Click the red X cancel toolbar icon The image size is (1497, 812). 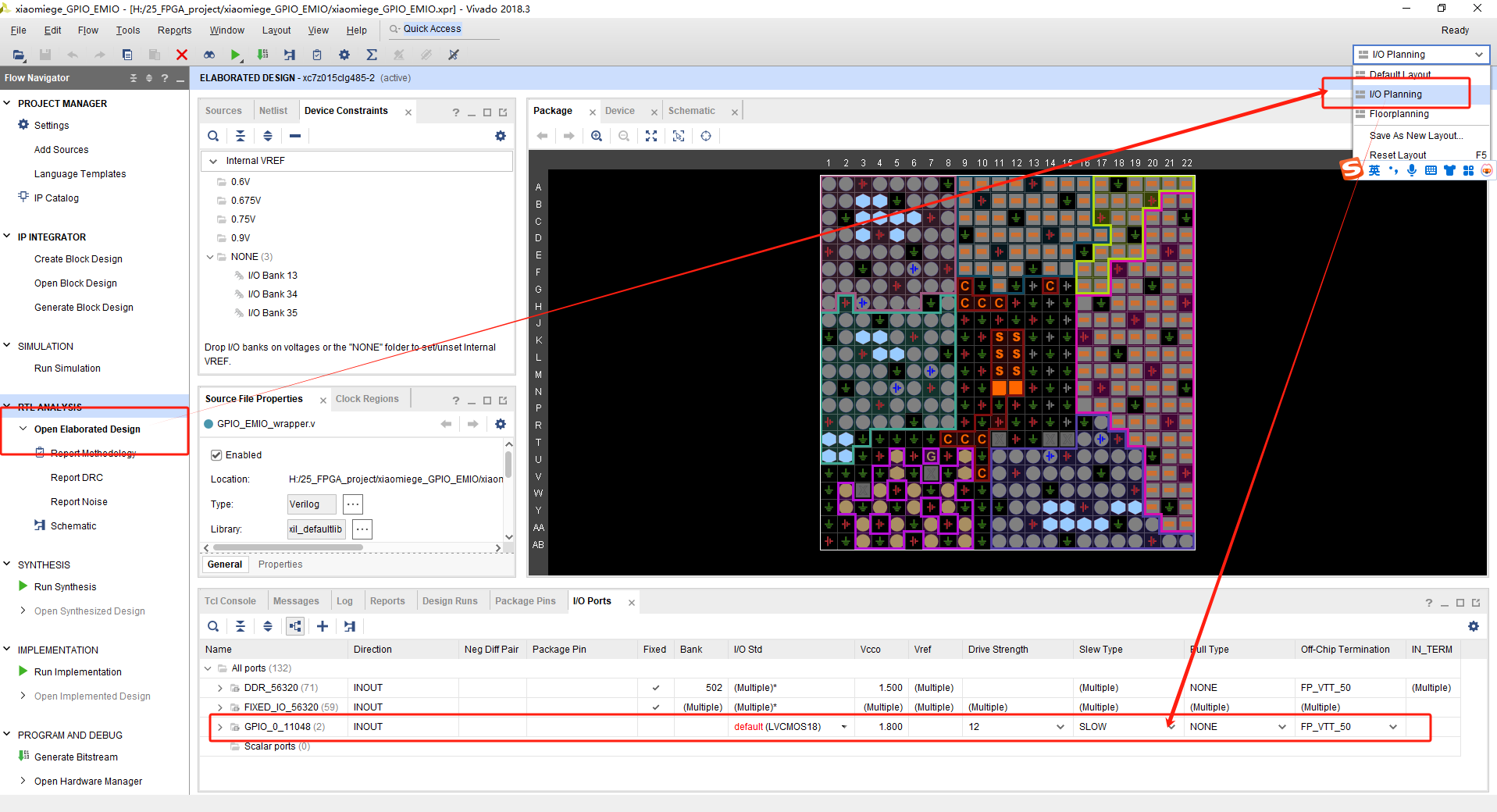(x=182, y=55)
